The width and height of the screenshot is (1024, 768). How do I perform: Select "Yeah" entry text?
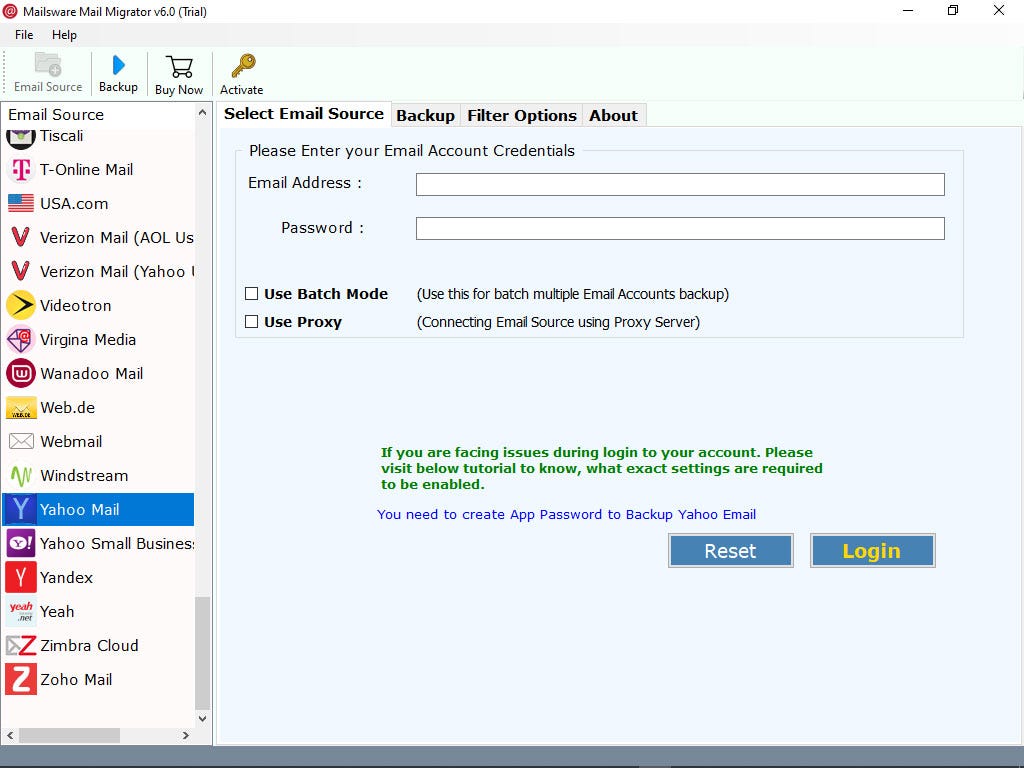(57, 611)
